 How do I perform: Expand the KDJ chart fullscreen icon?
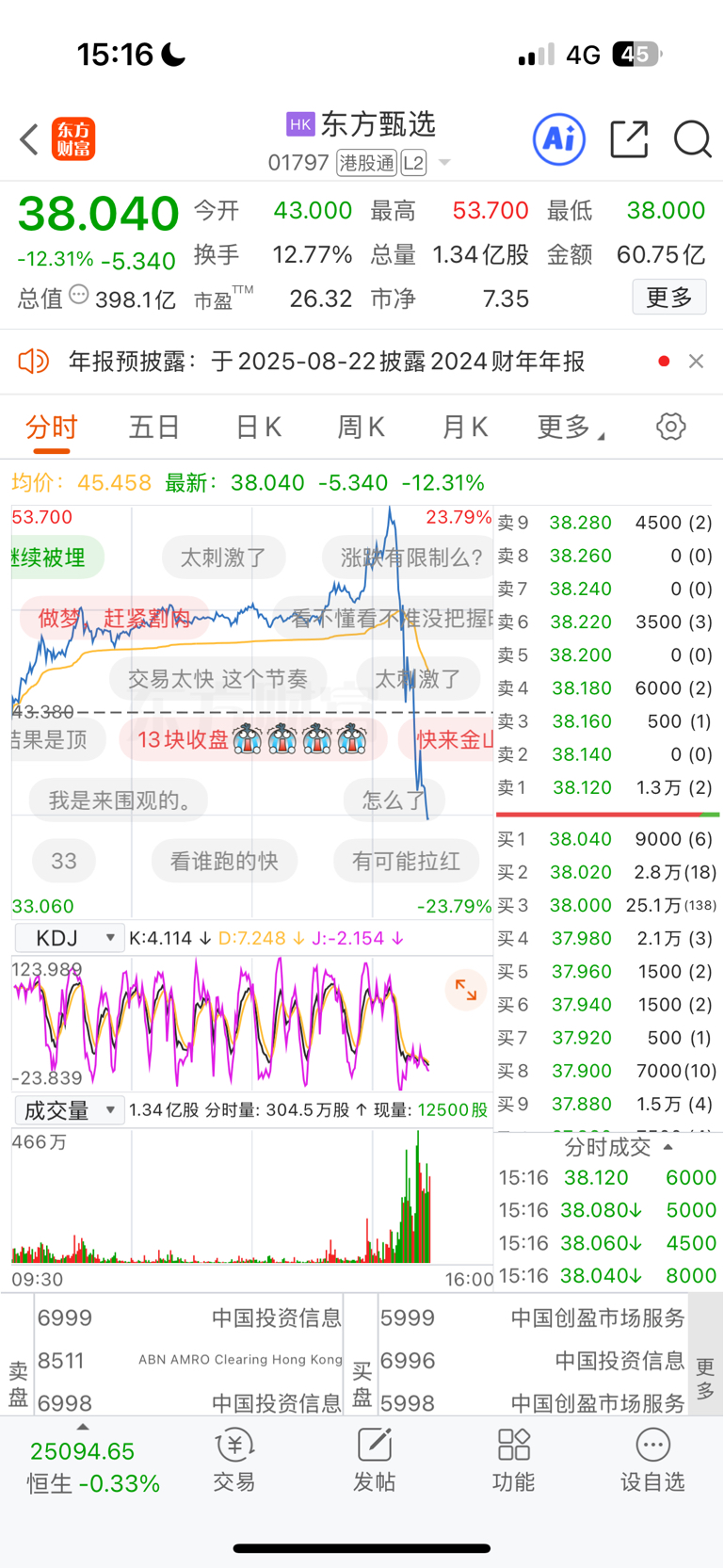click(x=465, y=990)
